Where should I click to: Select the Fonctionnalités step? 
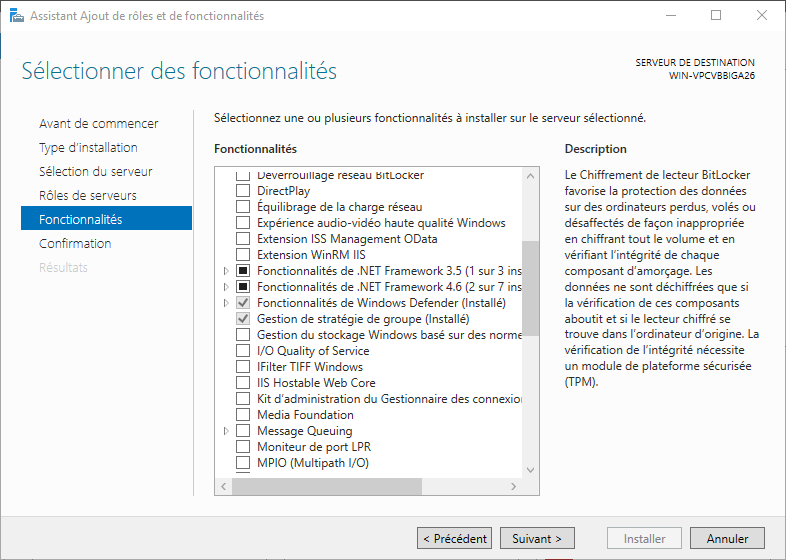(x=106, y=218)
